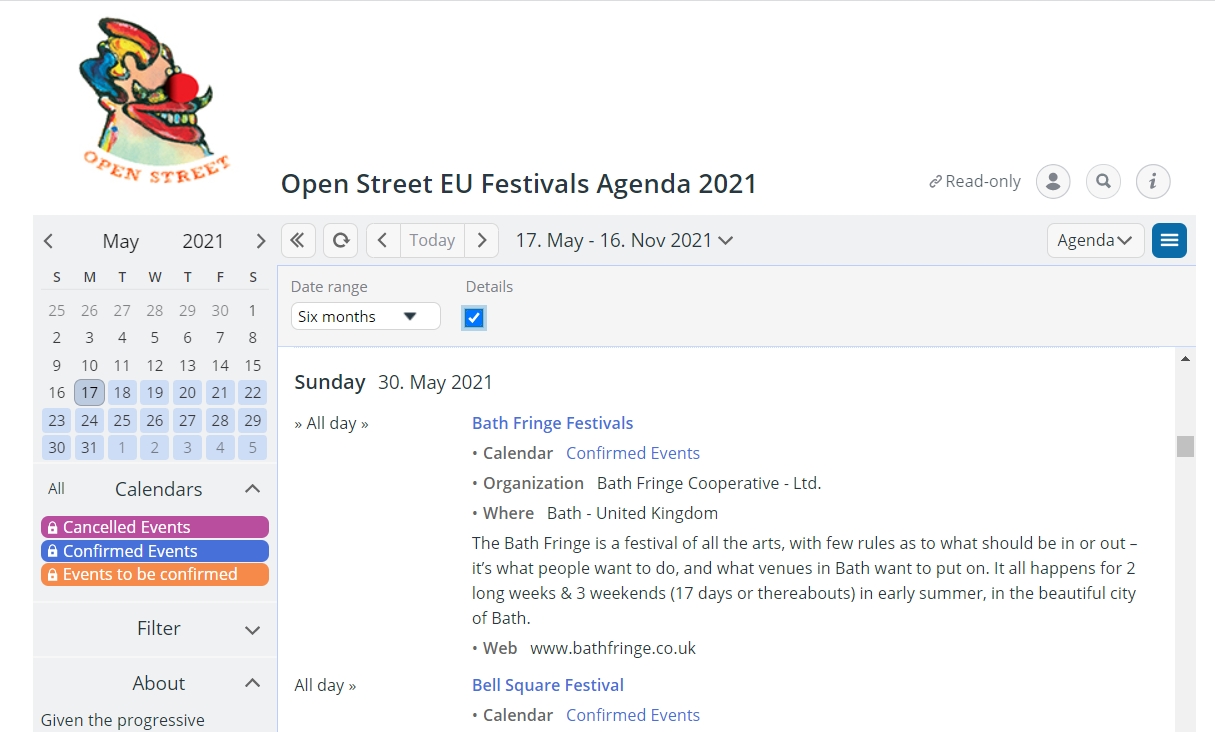
Task: Select day 5 in June overflow row
Action: click(253, 447)
